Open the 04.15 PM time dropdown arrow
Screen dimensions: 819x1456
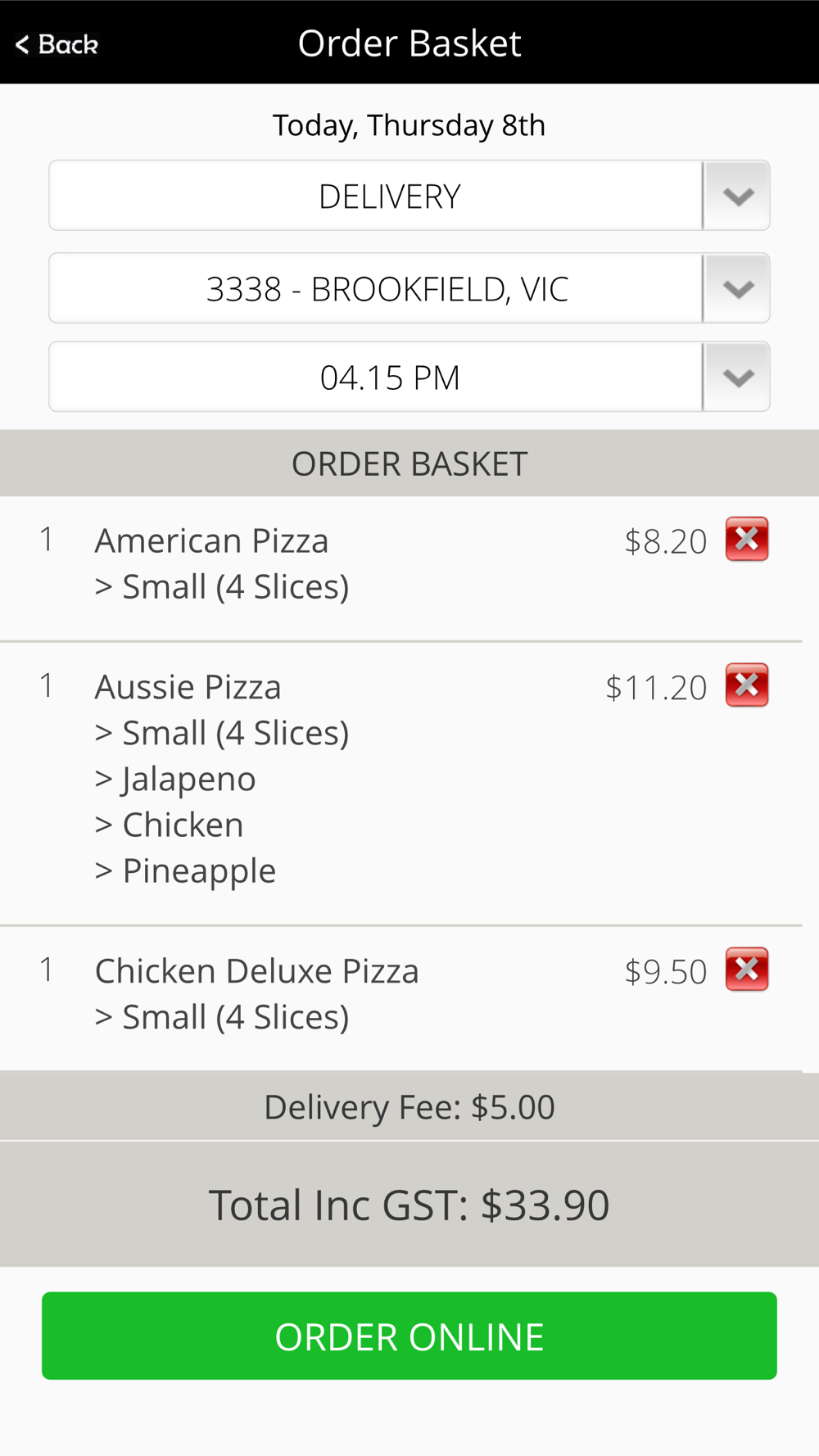point(737,378)
